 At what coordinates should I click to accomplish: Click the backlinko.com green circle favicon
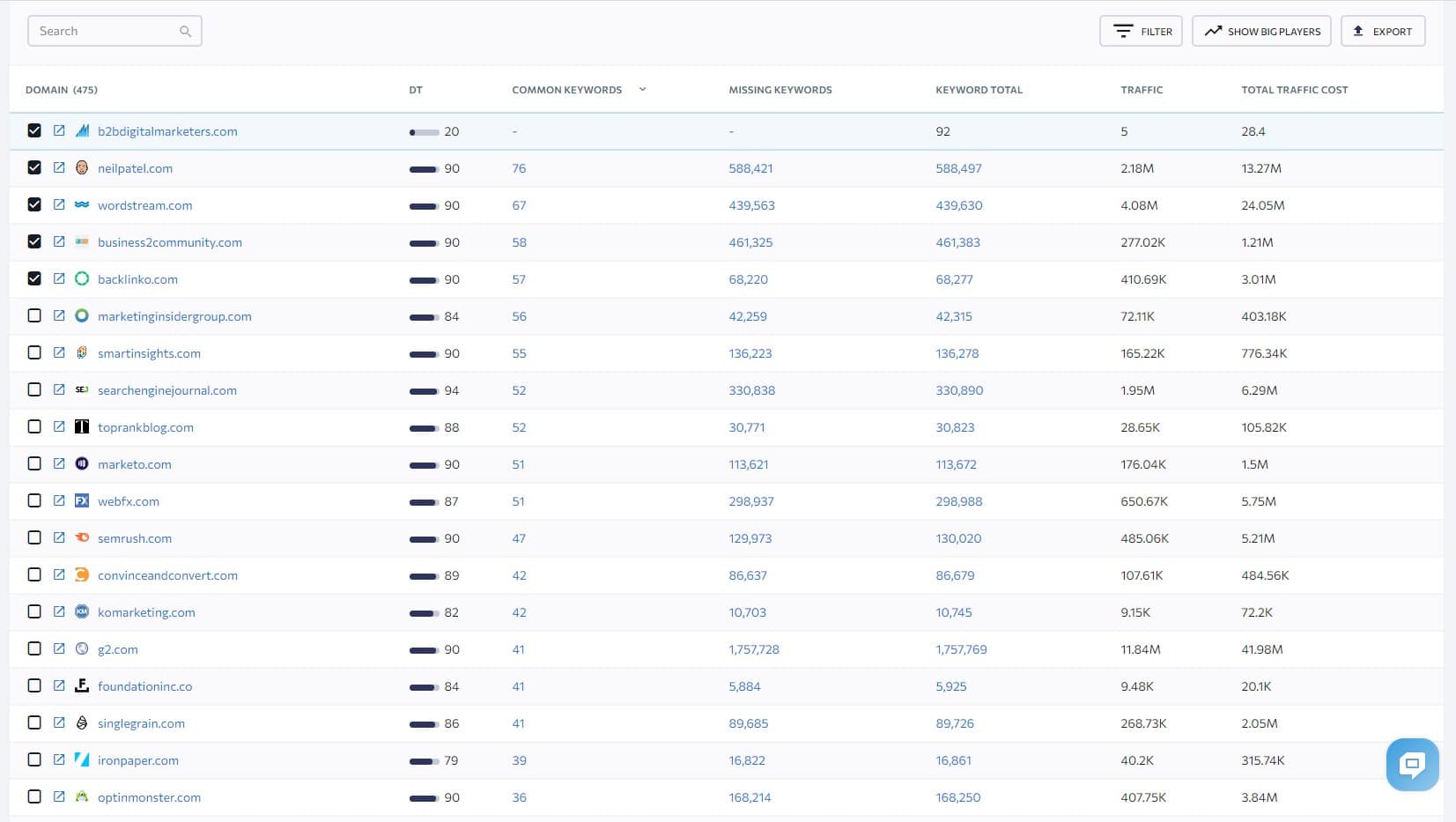[82, 278]
